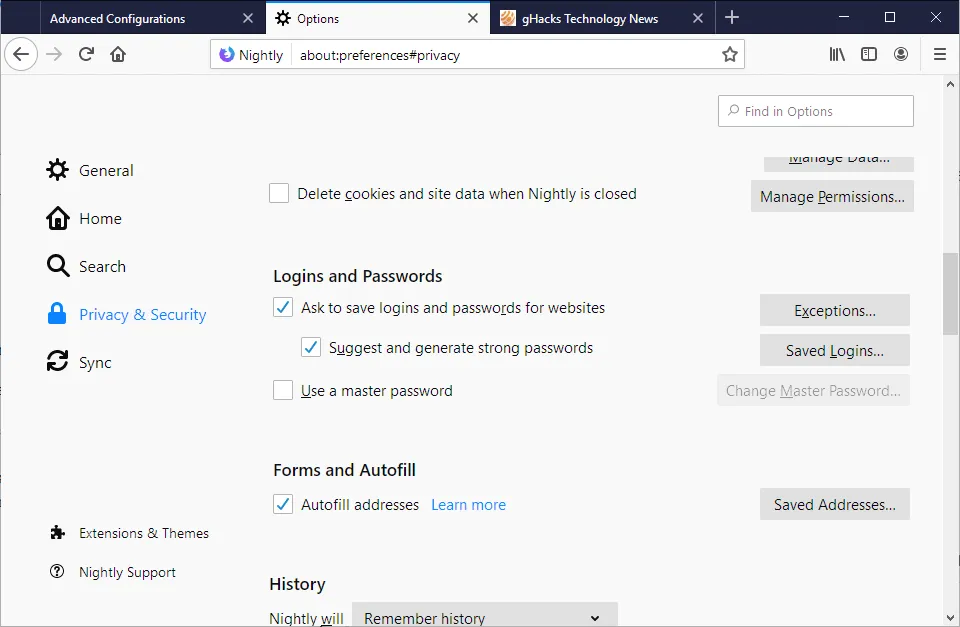Click the Saved Logins button
This screenshot has width=960, height=627.
click(x=834, y=350)
